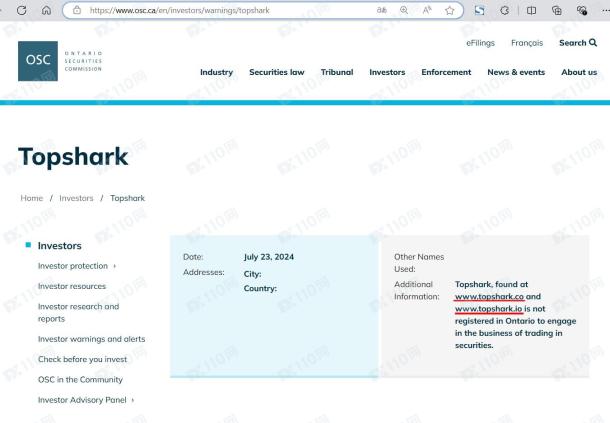This screenshot has width=610, height=423.
Task: Click 'Topshark' in the breadcrumb
Action: pos(127,198)
